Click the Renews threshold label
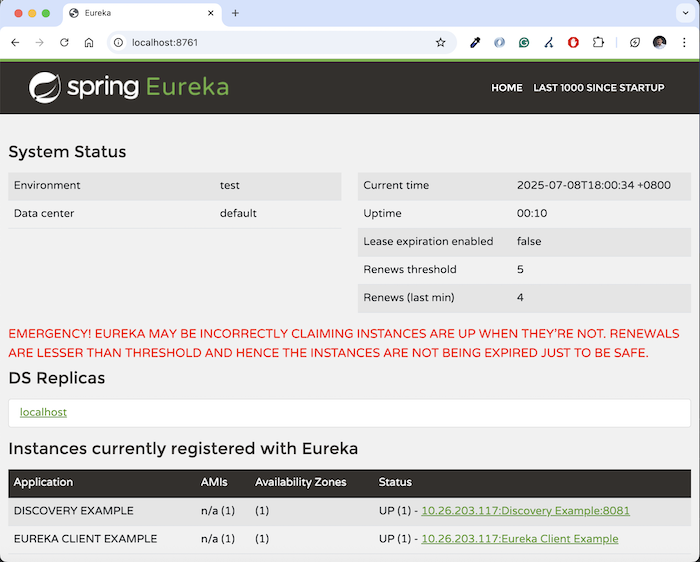This screenshot has height=562, width=700. coord(410,270)
